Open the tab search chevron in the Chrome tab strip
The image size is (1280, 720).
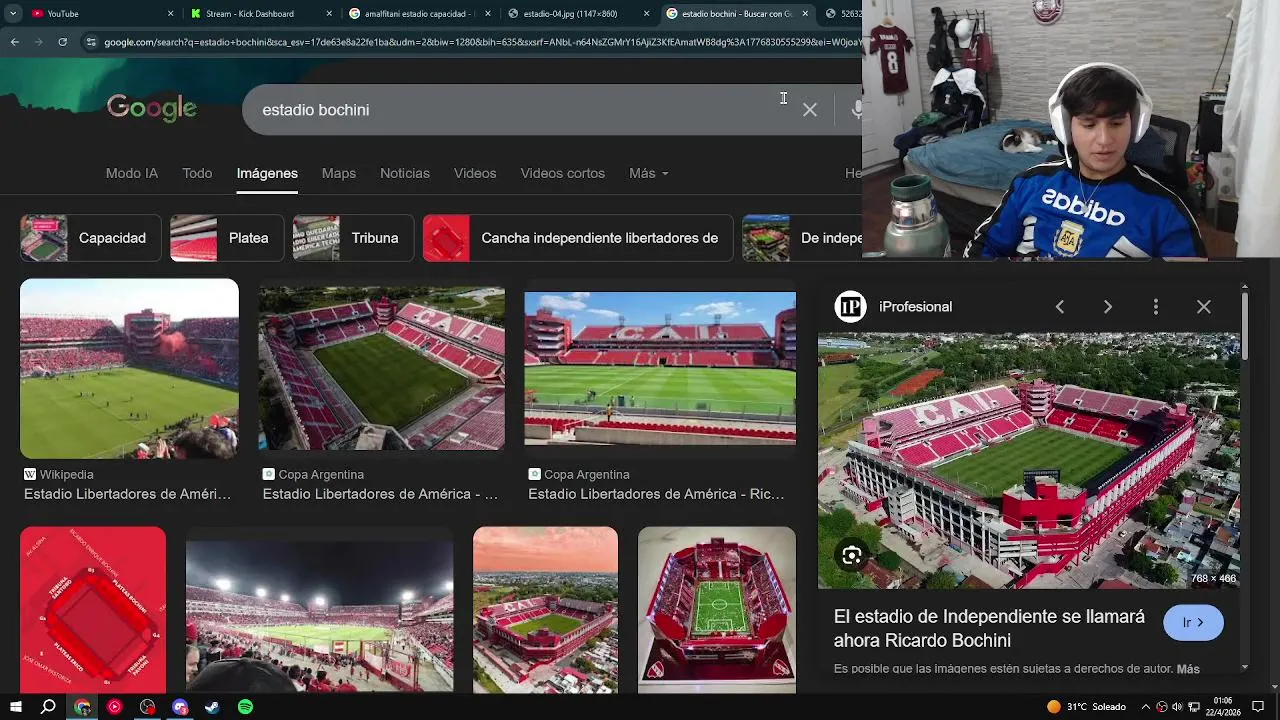coord(14,14)
